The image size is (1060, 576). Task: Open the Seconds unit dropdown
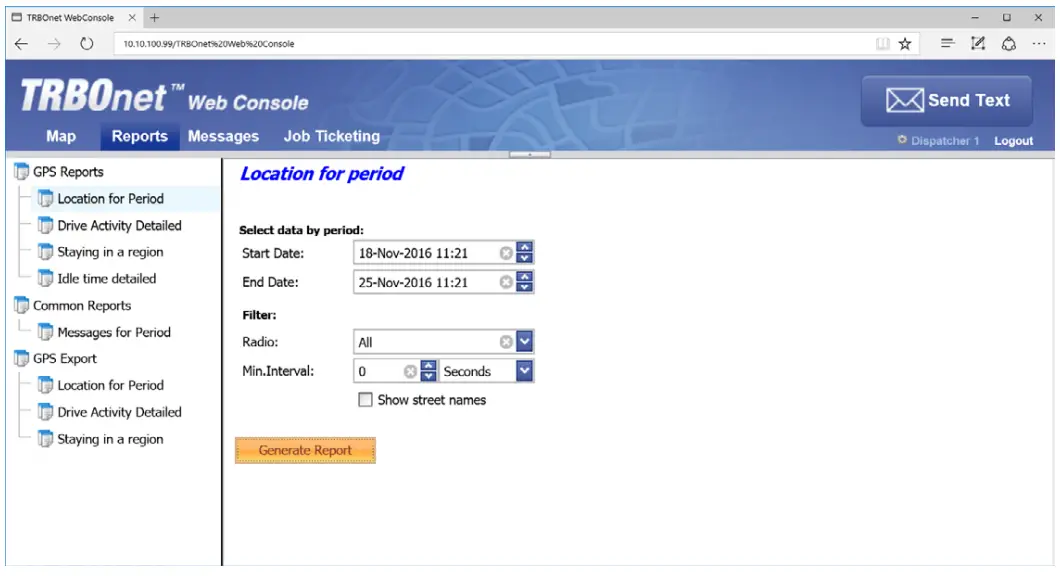[525, 370]
